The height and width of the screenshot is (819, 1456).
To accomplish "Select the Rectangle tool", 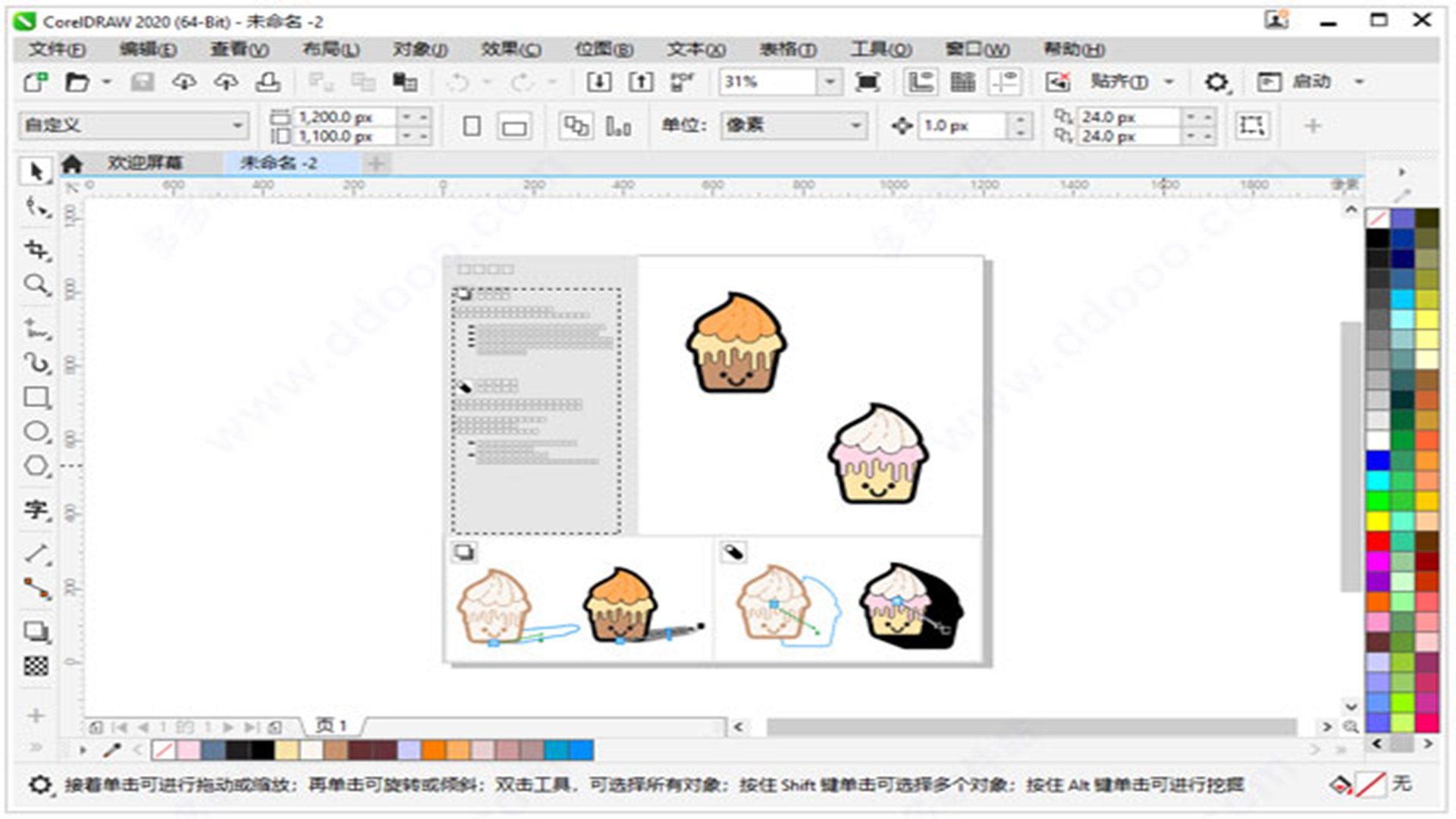I will click(x=36, y=397).
